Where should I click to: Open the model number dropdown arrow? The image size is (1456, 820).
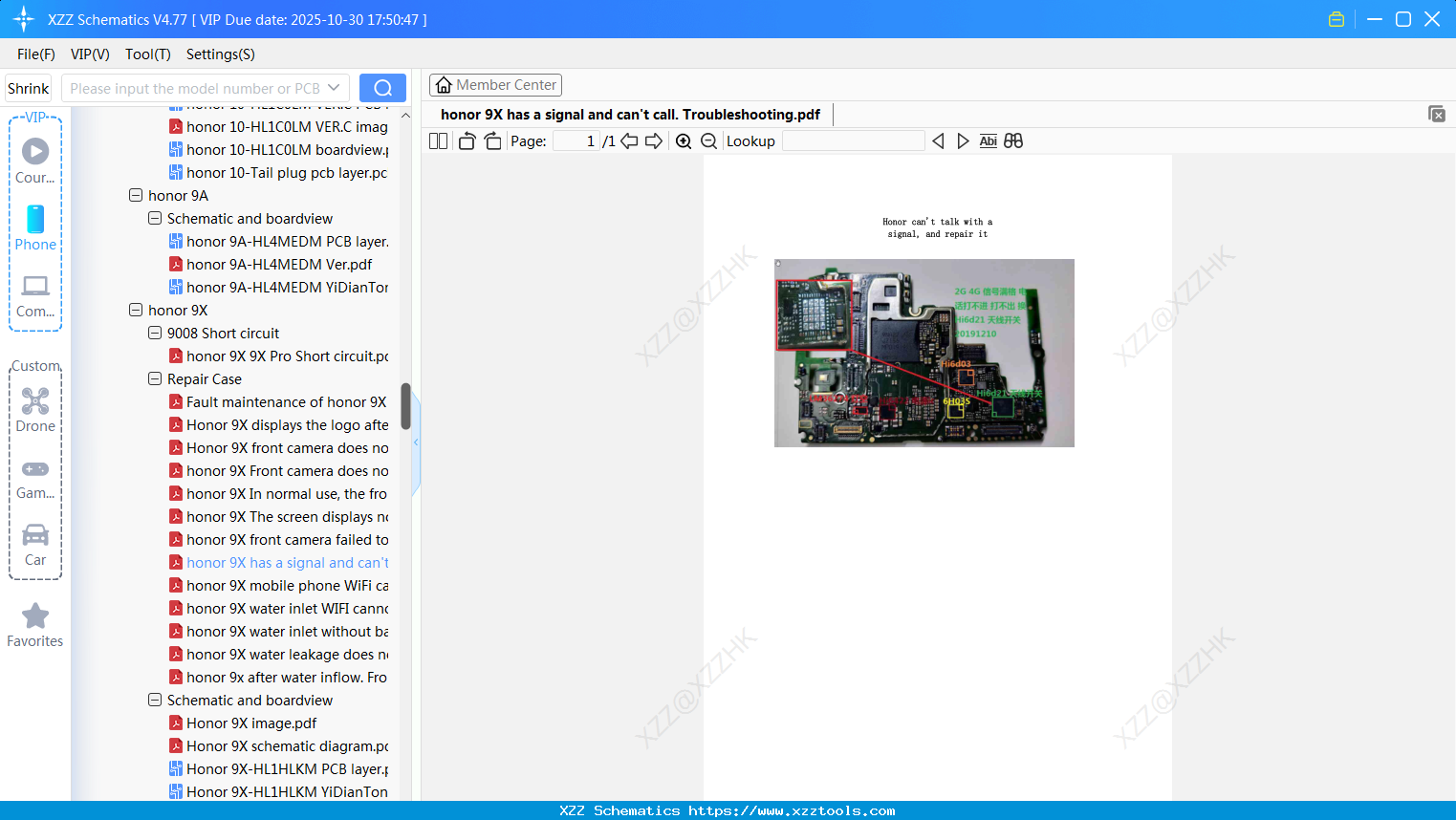tap(334, 88)
